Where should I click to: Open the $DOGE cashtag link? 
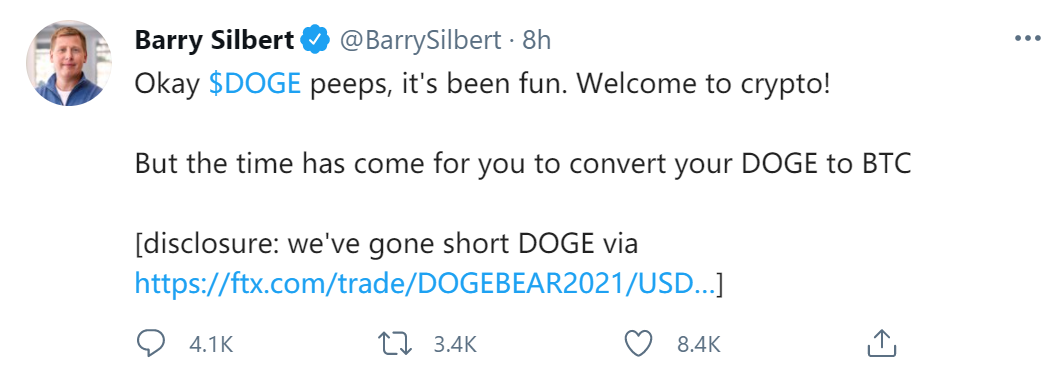pyautogui.click(x=254, y=83)
